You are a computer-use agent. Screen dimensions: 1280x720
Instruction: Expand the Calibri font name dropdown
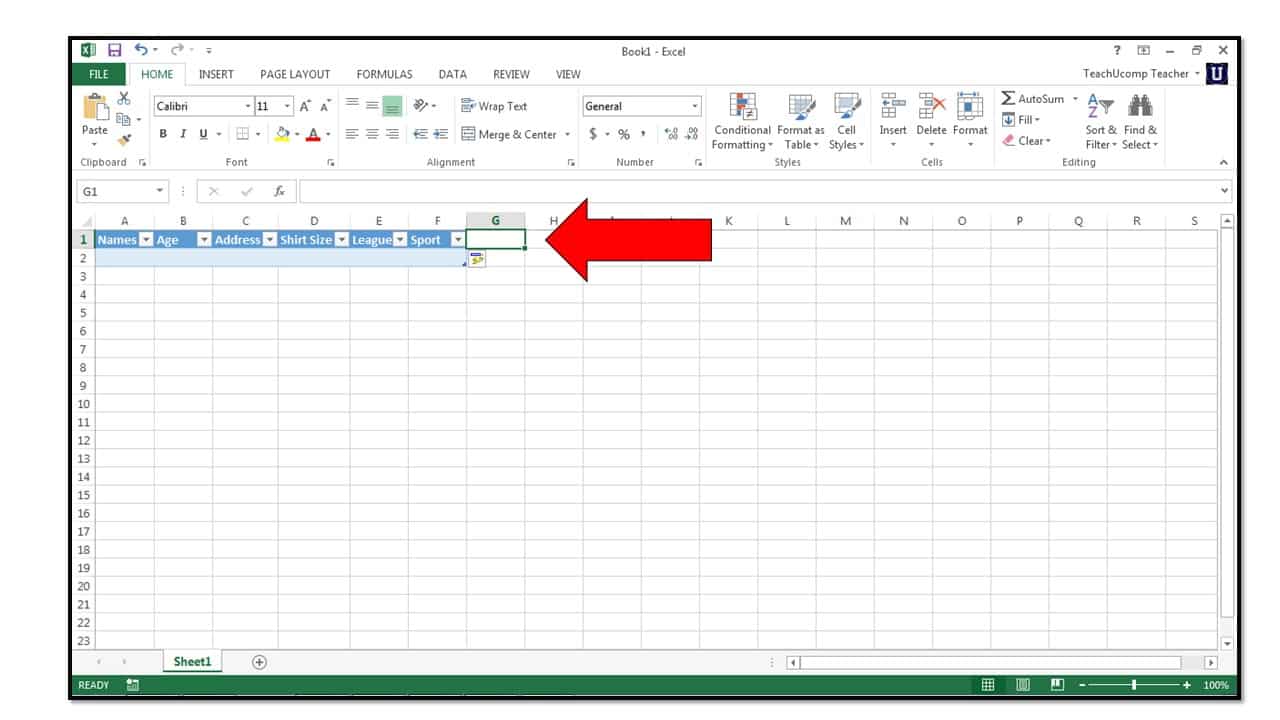tap(249, 106)
